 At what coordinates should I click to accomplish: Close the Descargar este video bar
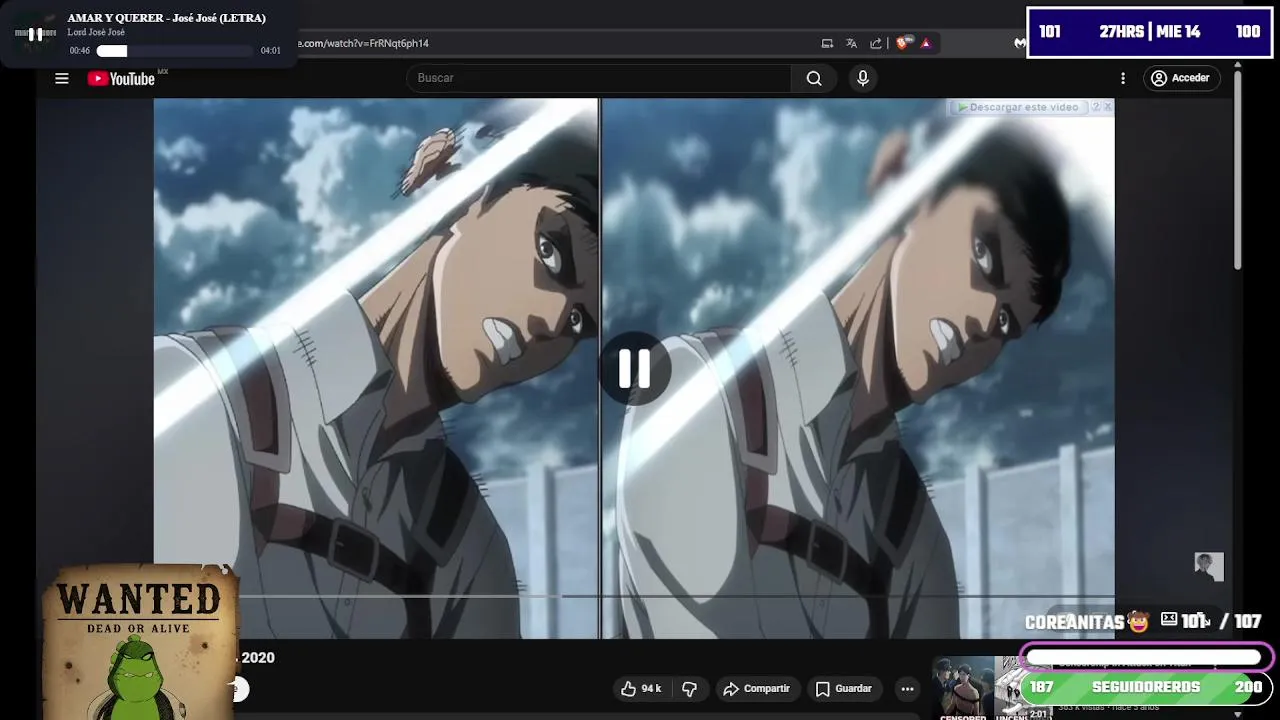[x=1108, y=107]
